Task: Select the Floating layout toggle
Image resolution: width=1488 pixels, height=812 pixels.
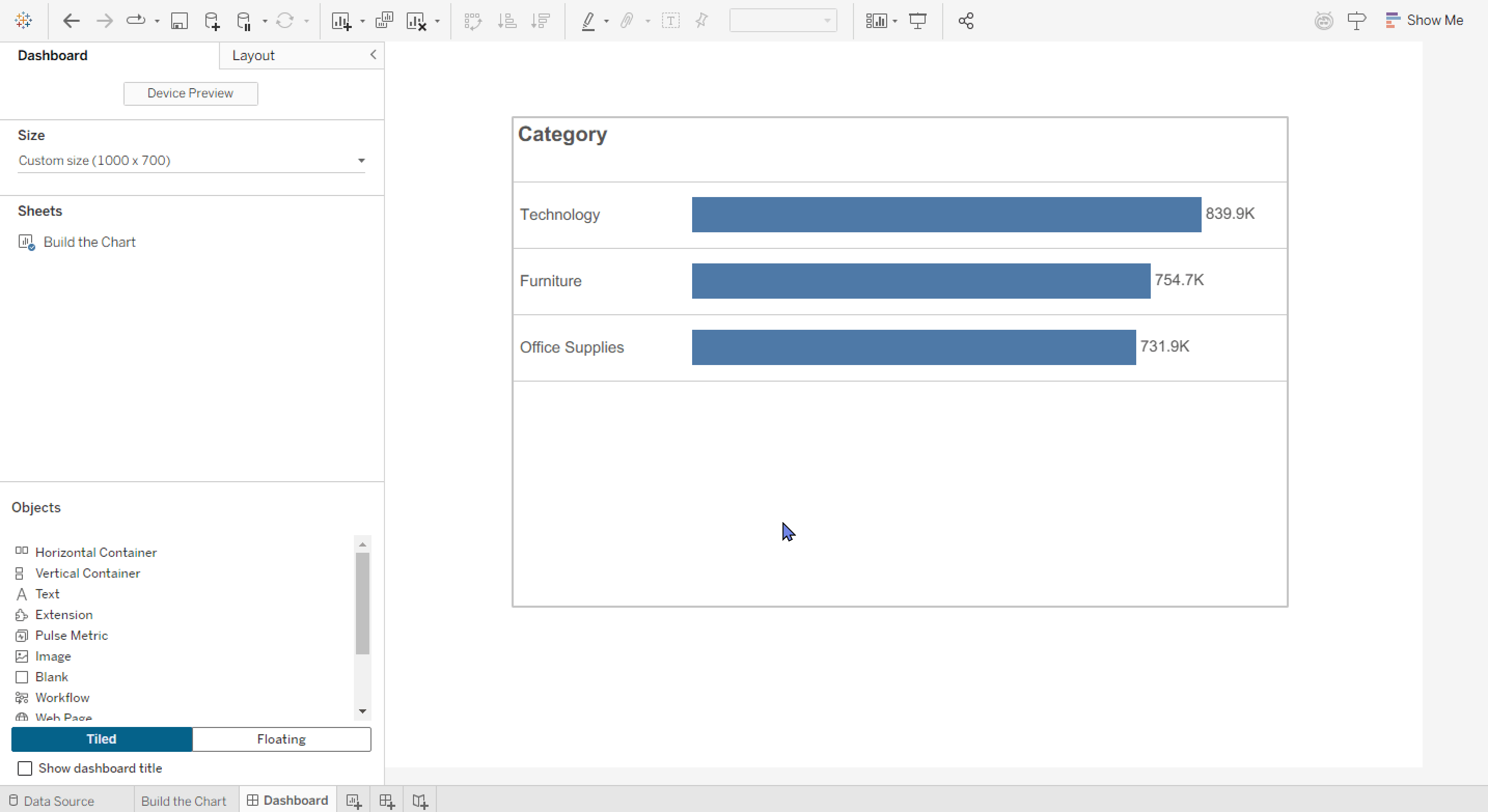Action: 281,739
